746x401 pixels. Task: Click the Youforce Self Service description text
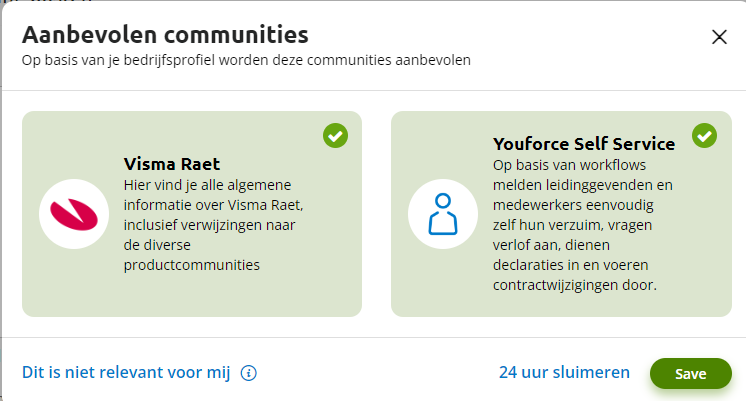580,225
